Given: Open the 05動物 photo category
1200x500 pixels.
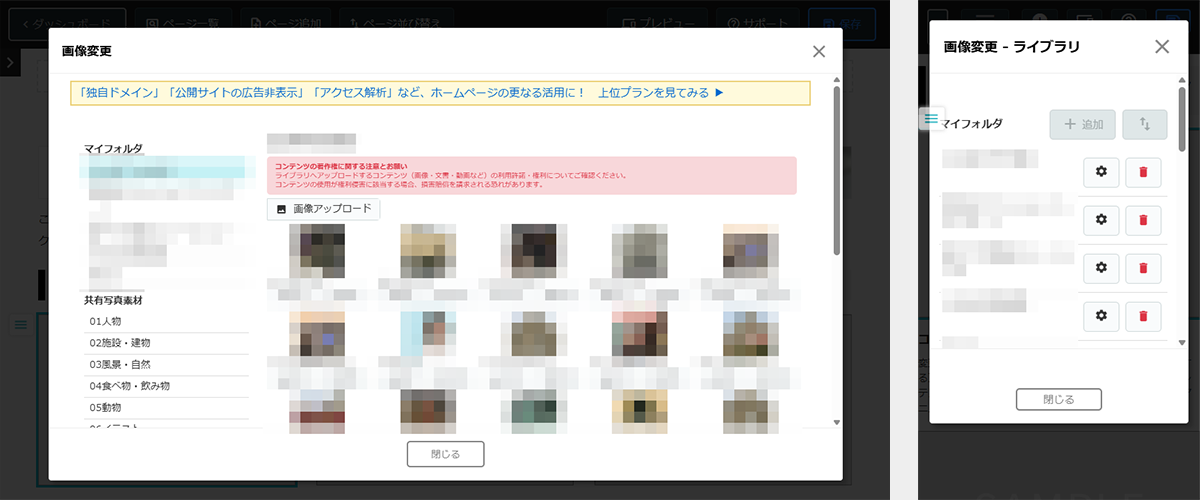Looking at the screenshot, I should (105, 407).
